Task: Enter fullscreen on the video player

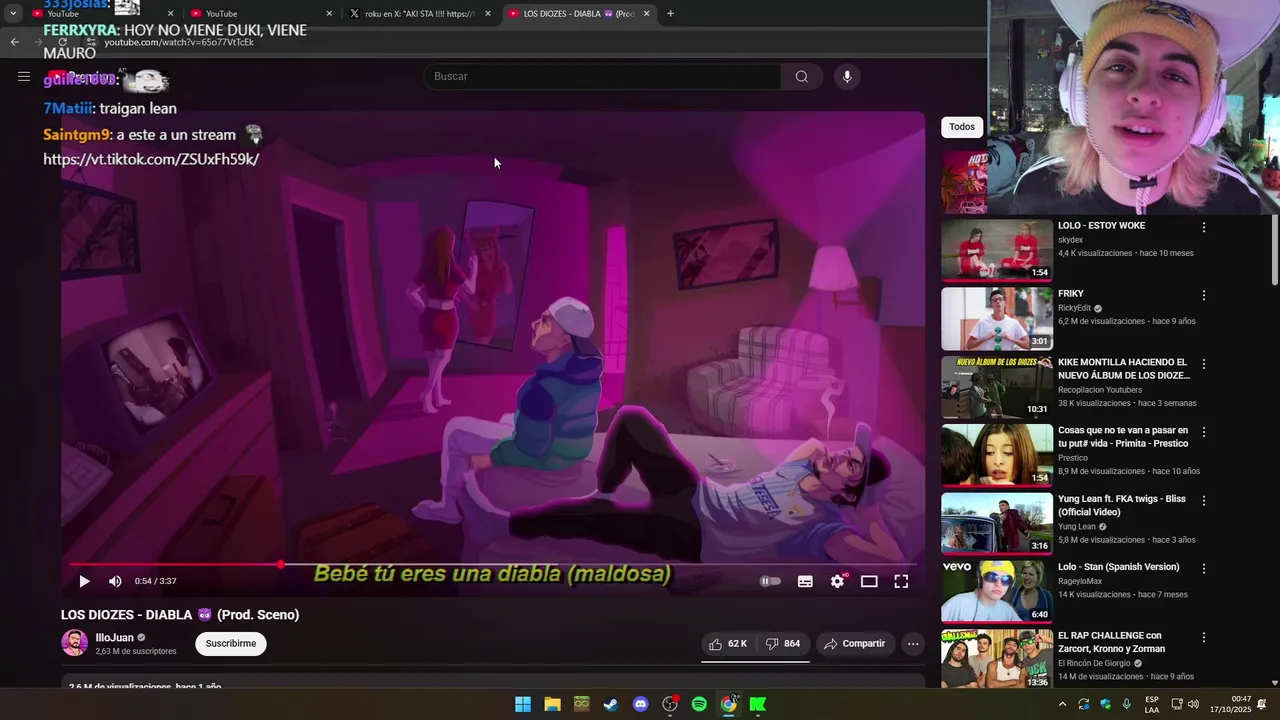Action: [x=901, y=581]
